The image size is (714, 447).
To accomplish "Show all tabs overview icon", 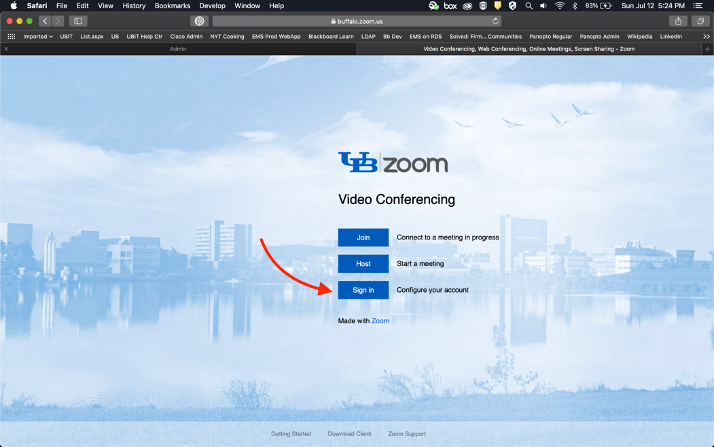I will pos(701,21).
